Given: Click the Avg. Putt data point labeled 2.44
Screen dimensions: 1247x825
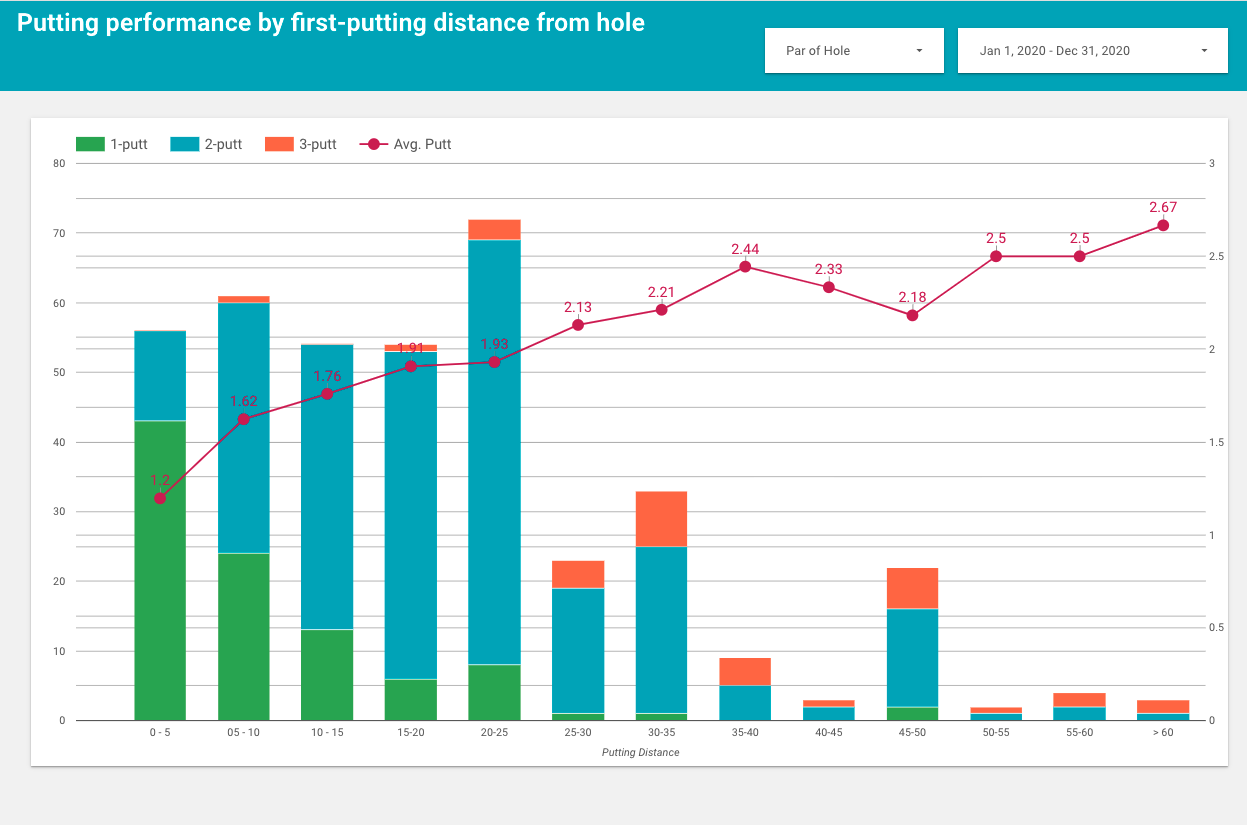Looking at the screenshot, I should click(745, 267).
